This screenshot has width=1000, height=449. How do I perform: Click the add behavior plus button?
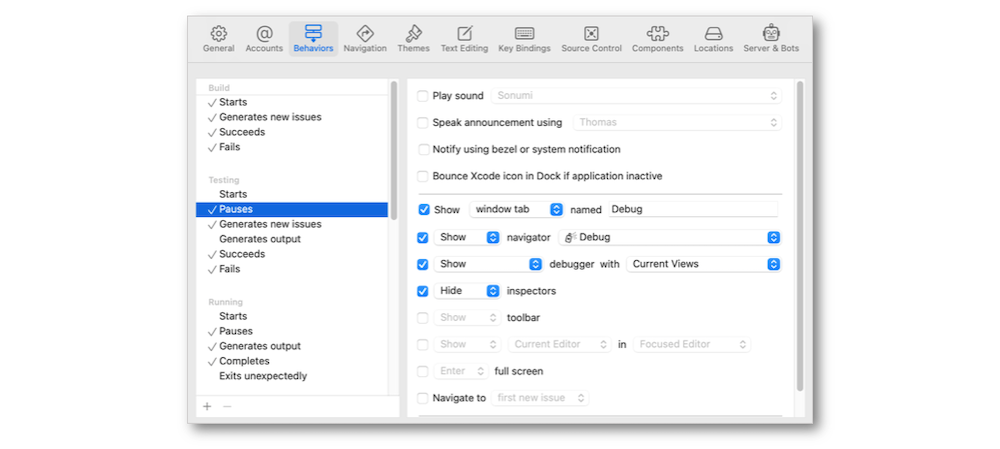click(207, 407)
